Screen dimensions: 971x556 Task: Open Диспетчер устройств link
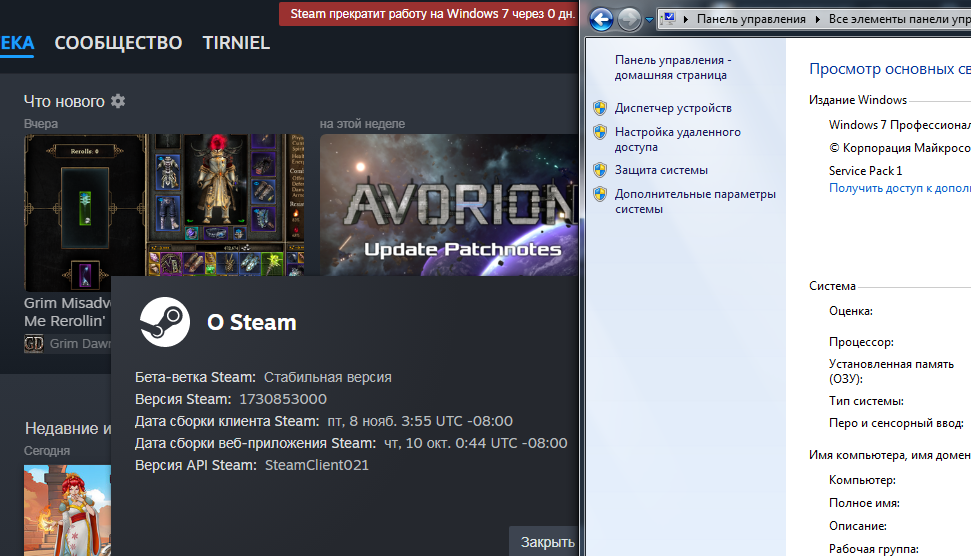click(x=673, y=108)
